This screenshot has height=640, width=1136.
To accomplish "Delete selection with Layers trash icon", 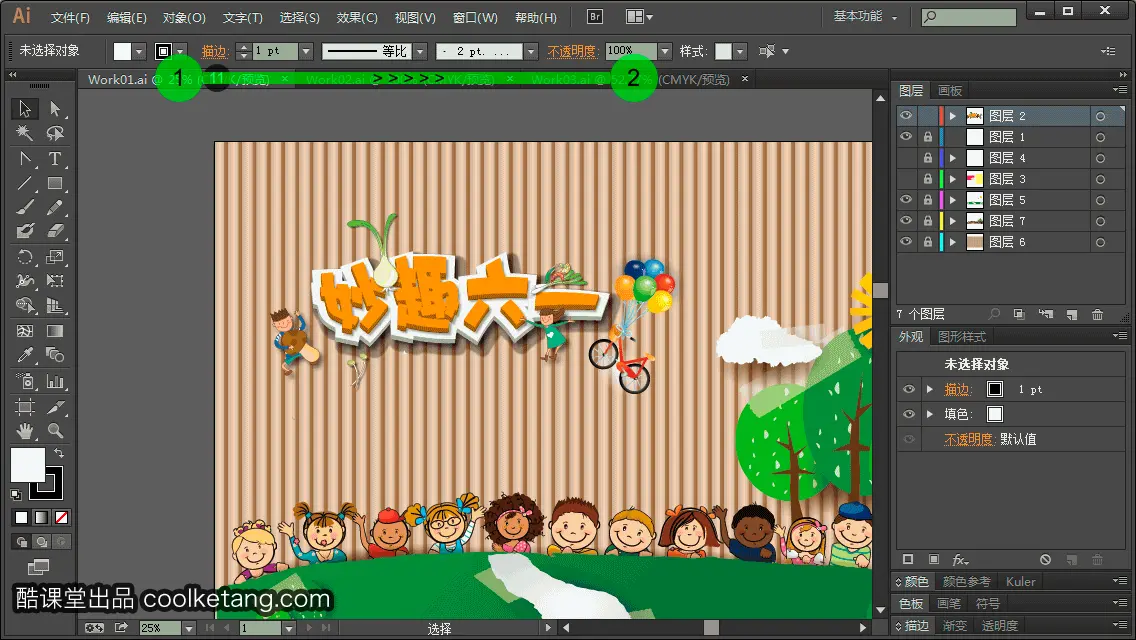I will tap(1098, 315).
